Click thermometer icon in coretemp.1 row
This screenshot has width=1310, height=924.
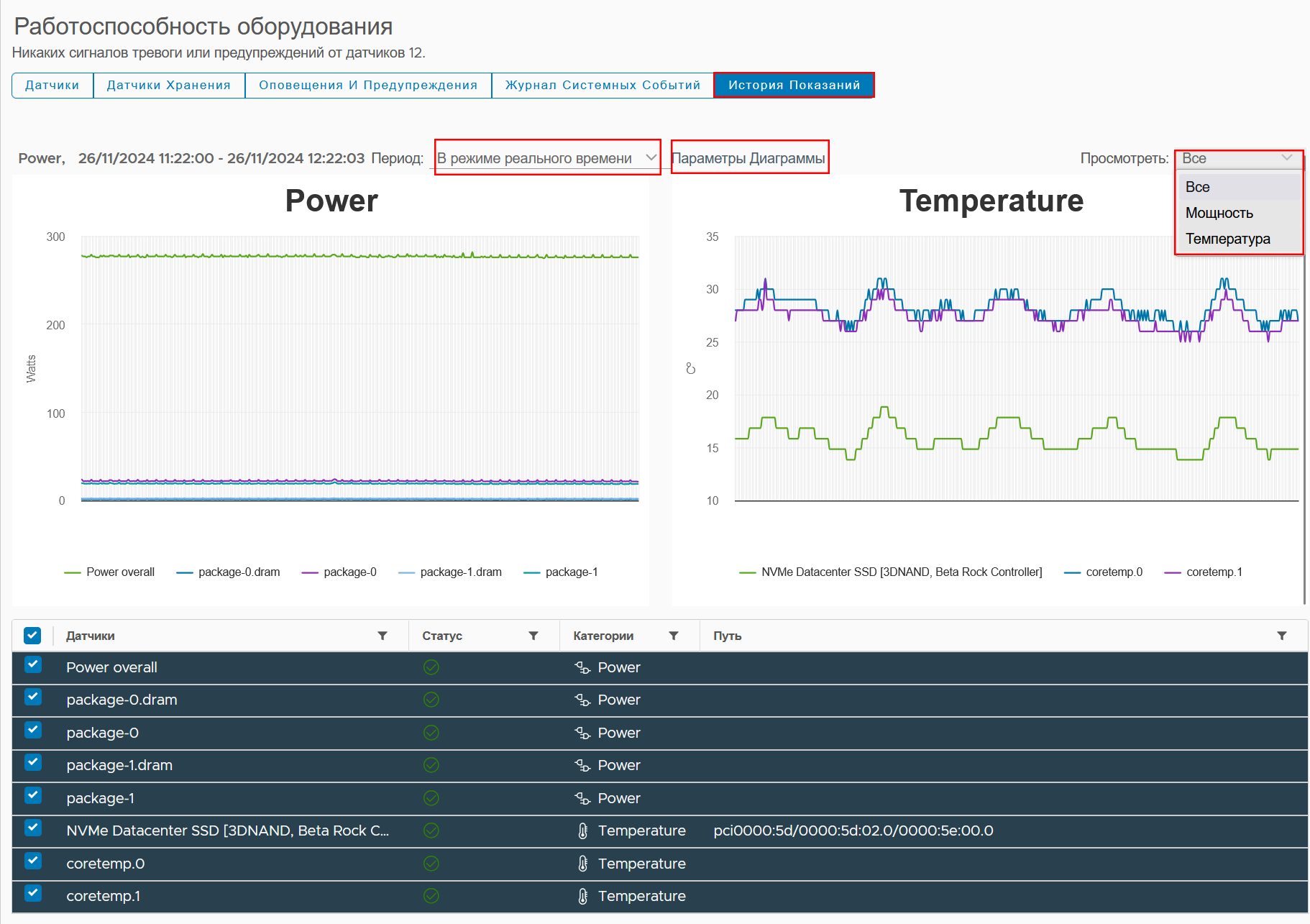point(583,896)
